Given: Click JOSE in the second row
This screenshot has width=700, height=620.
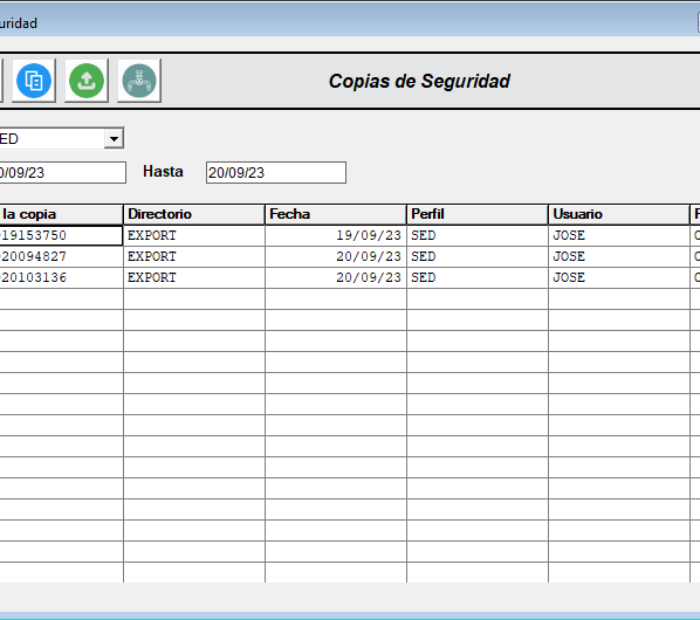Looking at the screenshot, I should (569, 257).
